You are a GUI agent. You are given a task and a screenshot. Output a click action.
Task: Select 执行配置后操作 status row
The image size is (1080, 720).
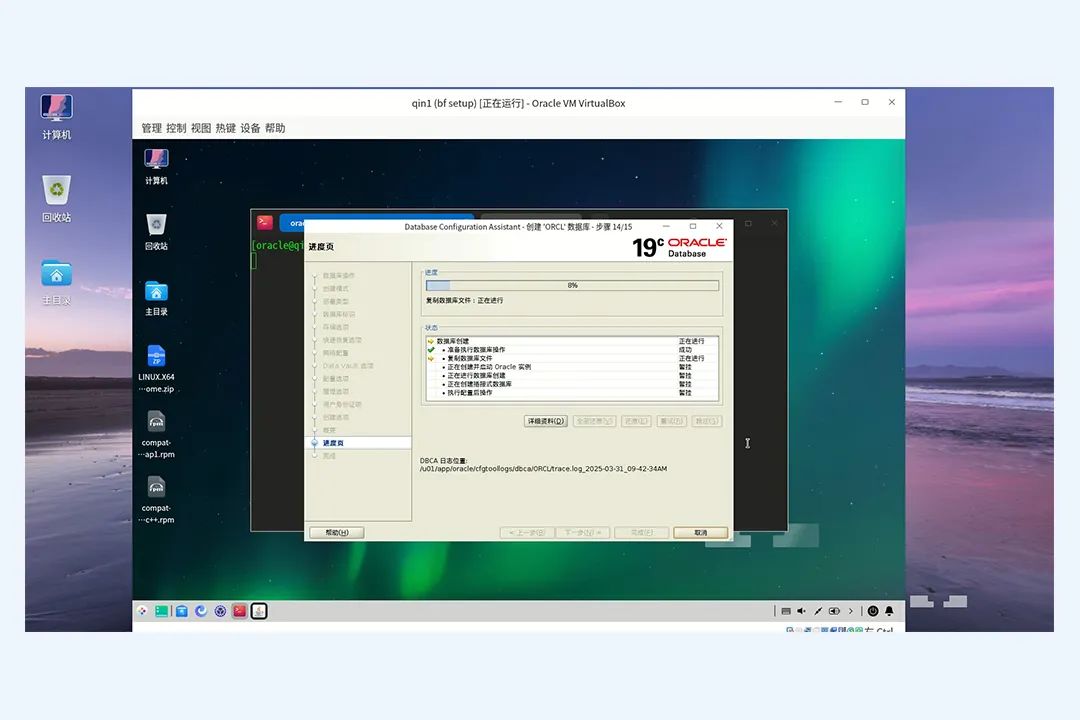click(x=572, y=393)
